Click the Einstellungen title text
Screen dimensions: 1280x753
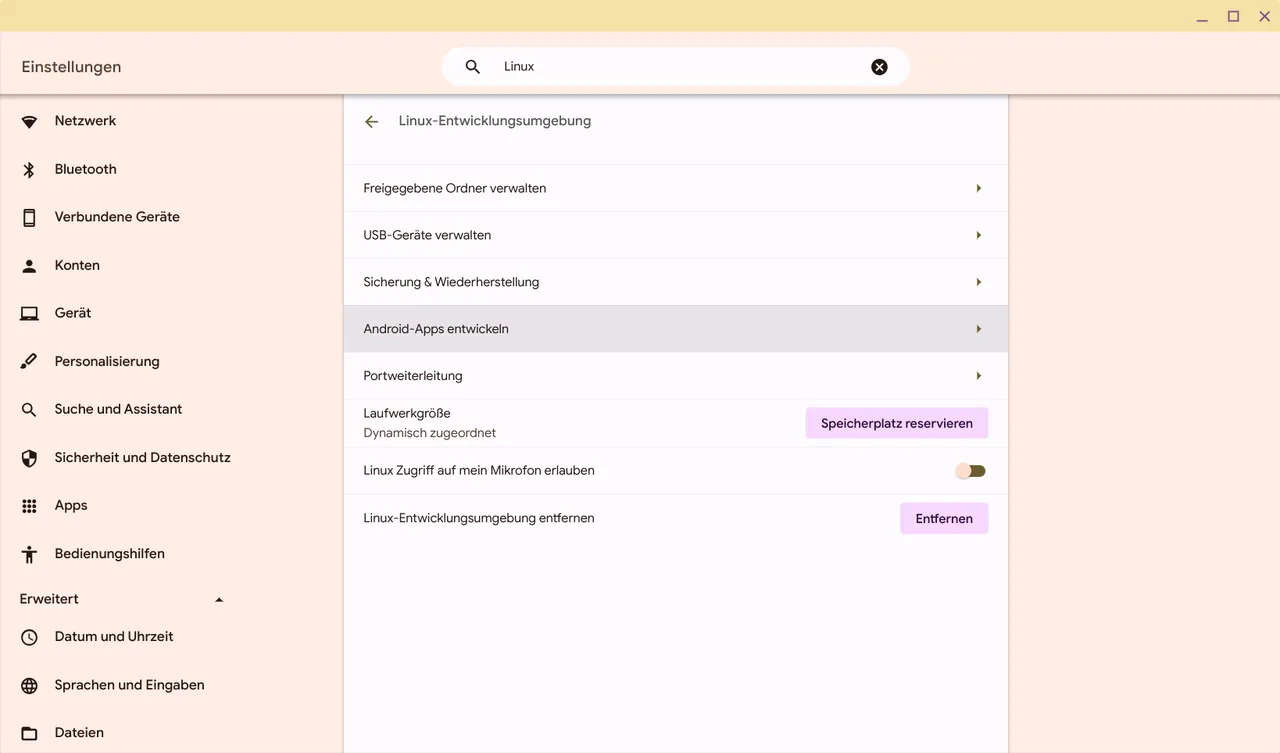tap(71, 67)
